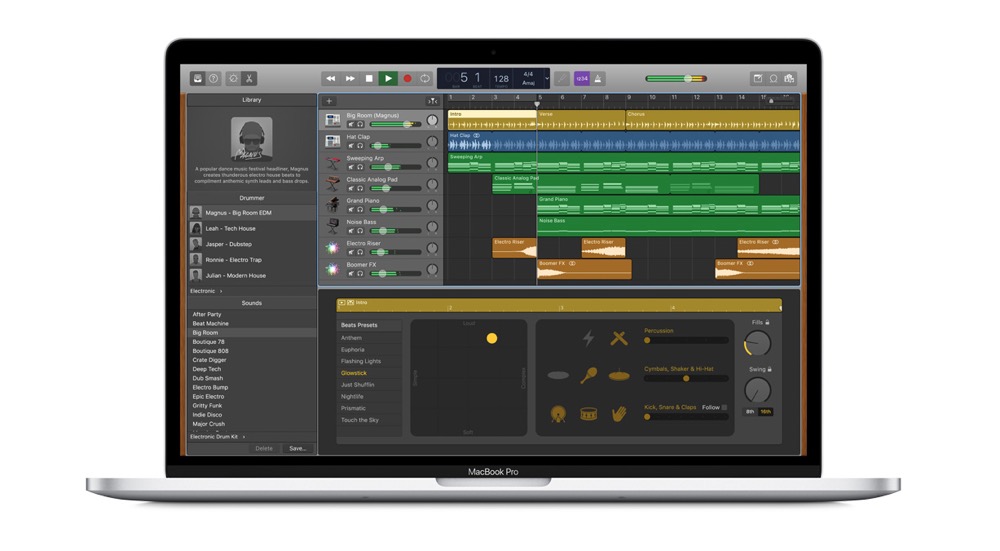The width and height of the screenshot is (1000, 551).
Task: Open the Media Browser button
Action: [790, 78]
